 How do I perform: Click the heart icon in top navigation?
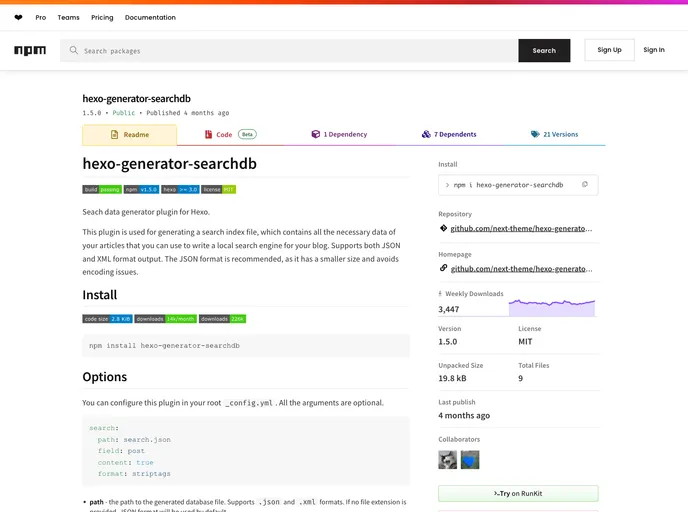click(18, 18)
